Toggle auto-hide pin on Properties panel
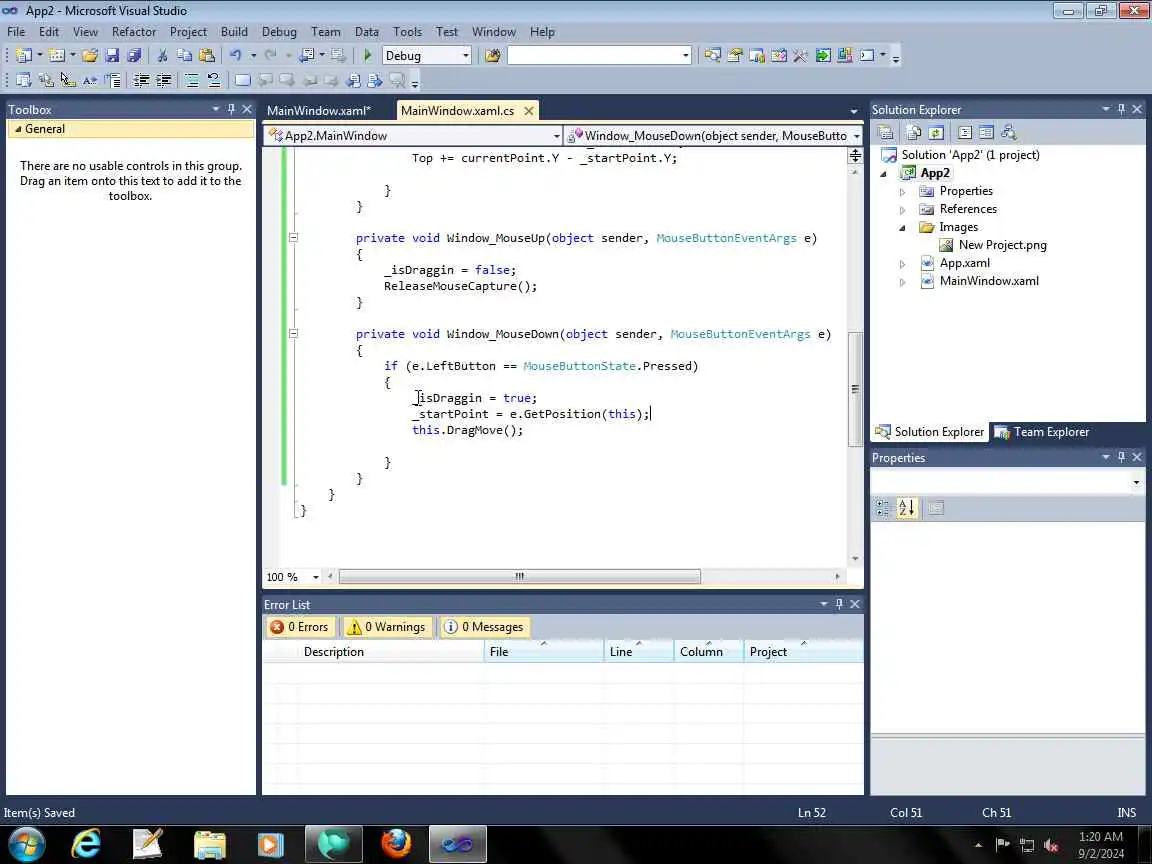 pyautogui.click(x=1121, y=457)
